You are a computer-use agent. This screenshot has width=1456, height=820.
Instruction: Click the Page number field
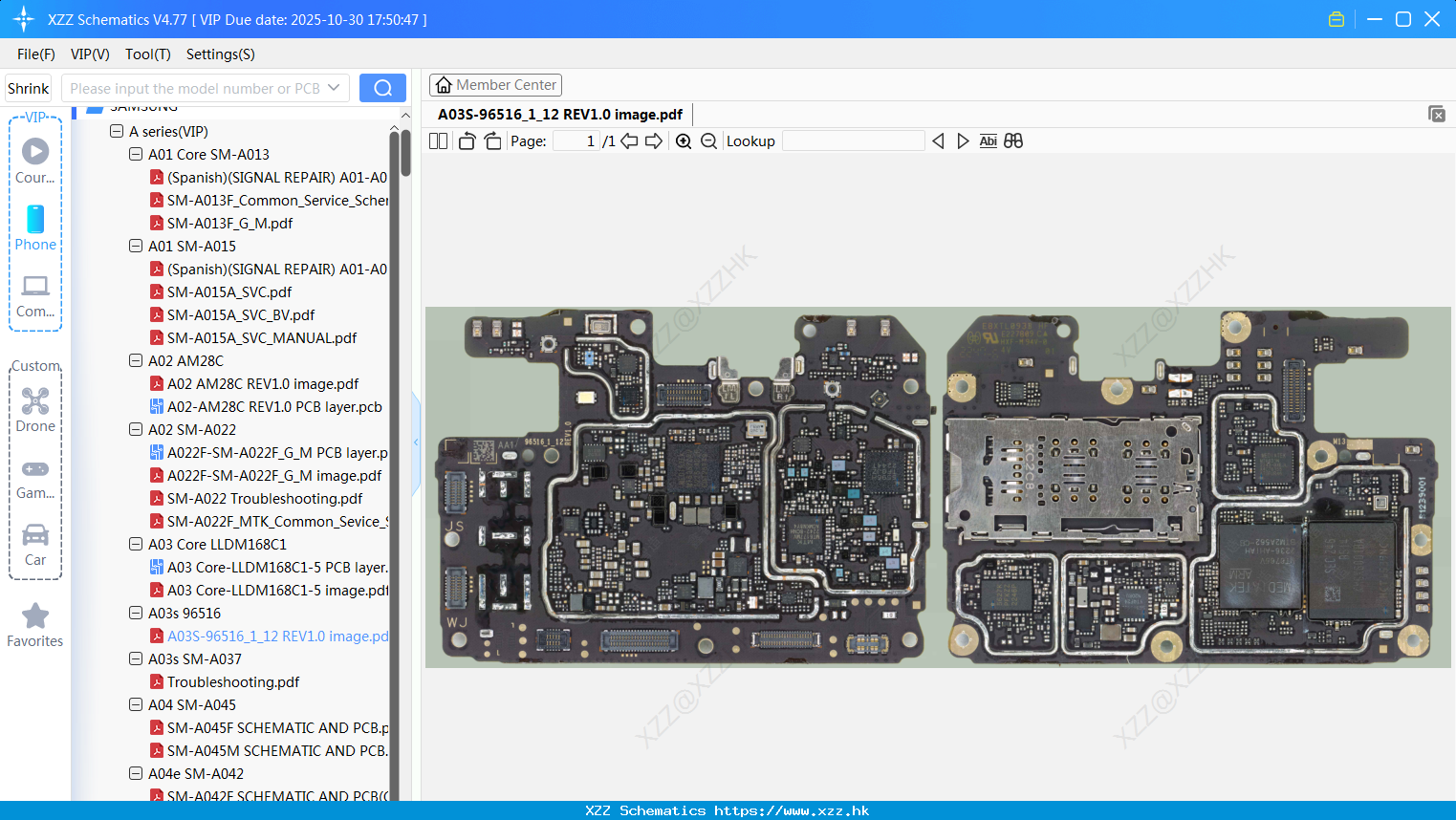pos(576,141)
